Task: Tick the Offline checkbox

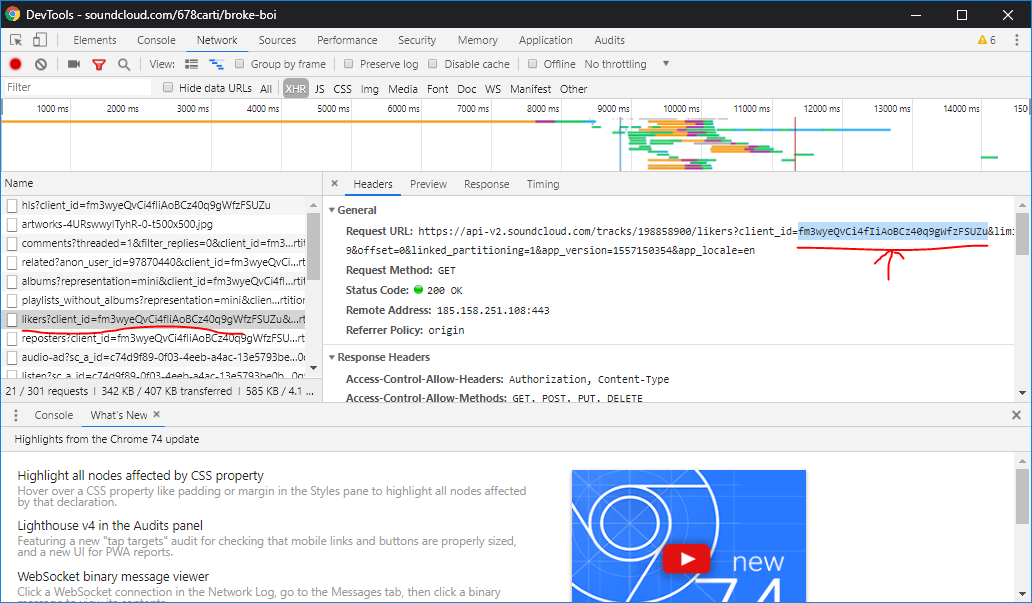Action: tap(532, 64)
